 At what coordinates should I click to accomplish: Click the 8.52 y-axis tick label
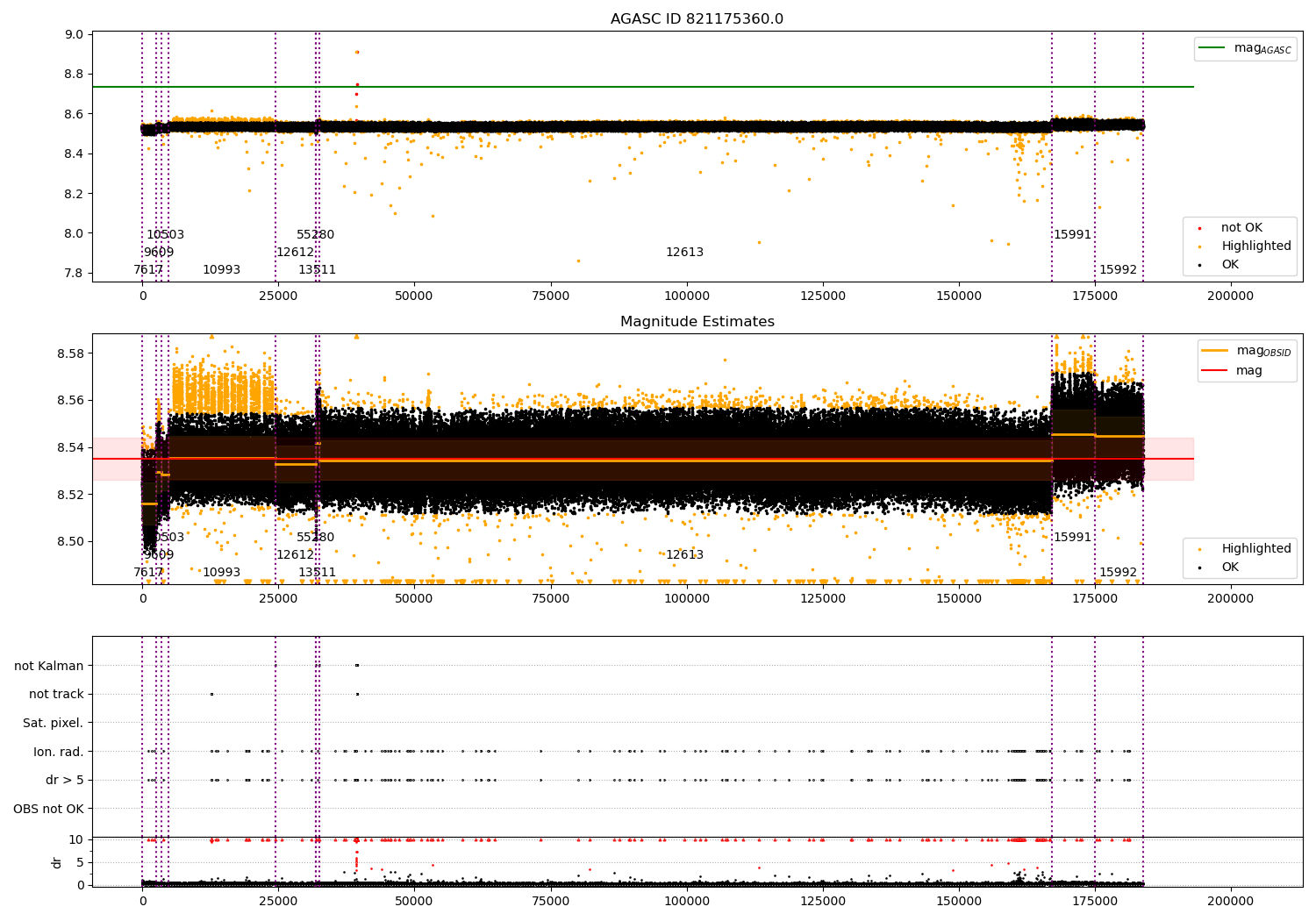(71, 495)
